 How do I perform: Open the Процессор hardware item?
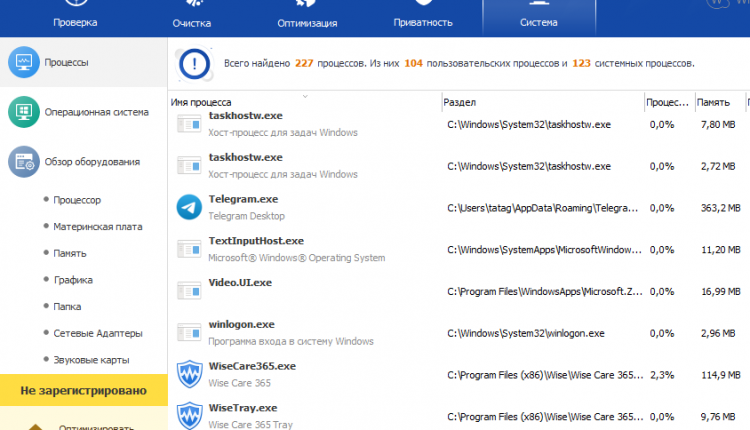tap(77, 200)
